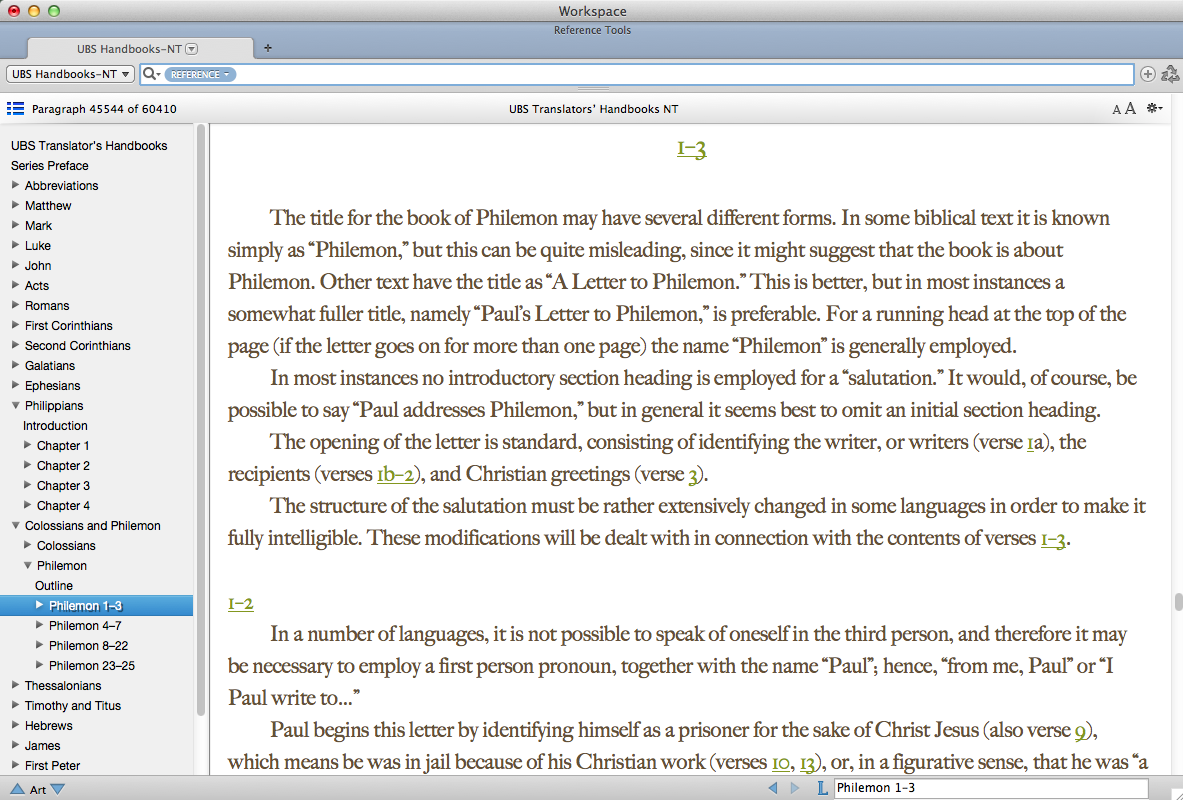Click the down triangle next to Art
This screenshot has height=800, width=1183.
pyautogui.click(x=57, y=789)
